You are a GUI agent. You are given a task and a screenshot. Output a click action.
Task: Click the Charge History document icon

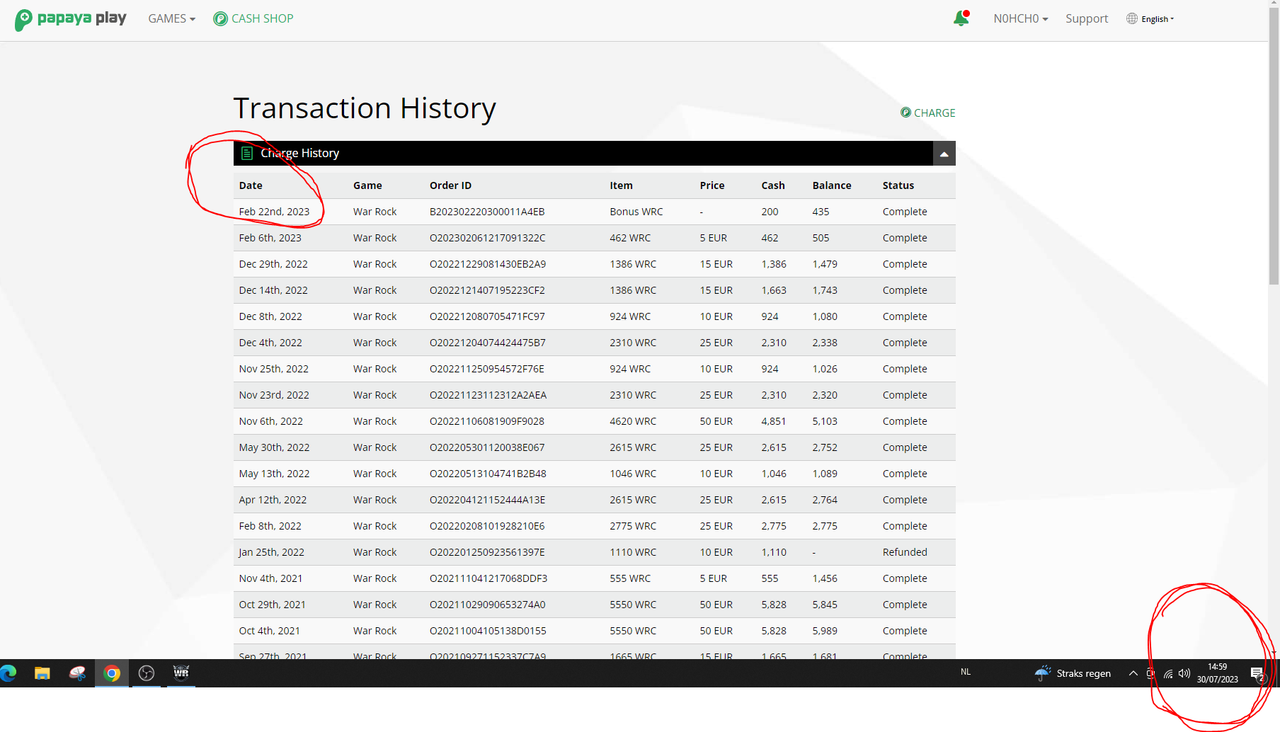click(247, 153)
